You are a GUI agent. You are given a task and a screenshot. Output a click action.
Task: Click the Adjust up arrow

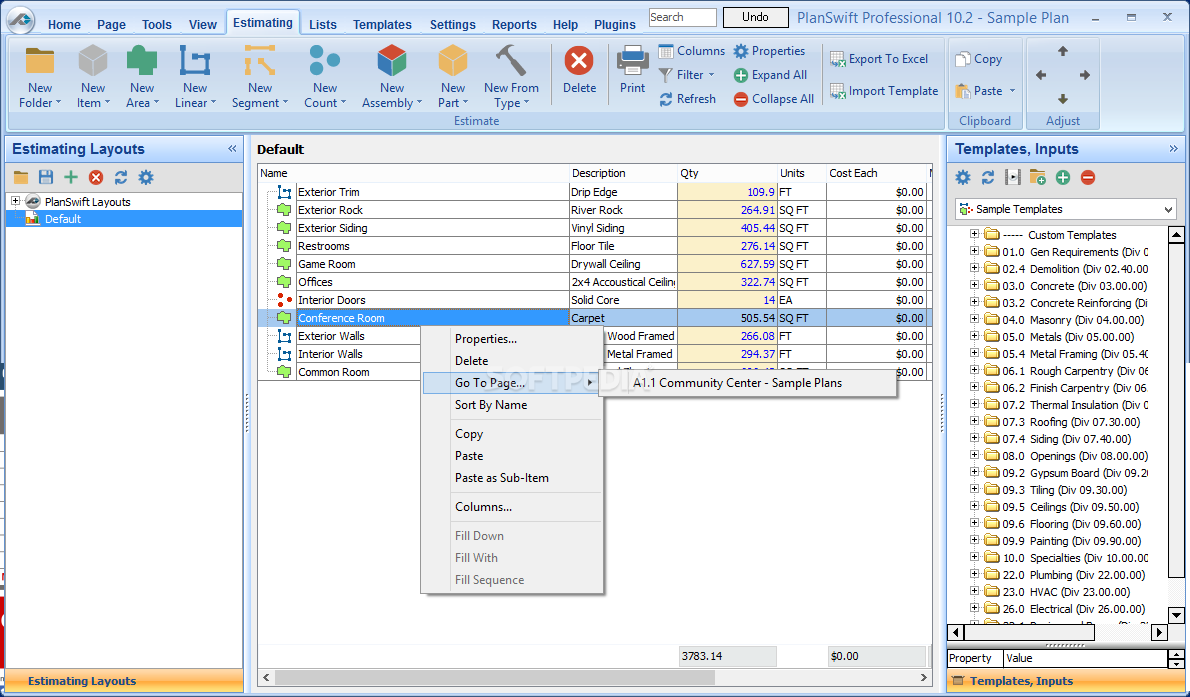pyautogui.click(x=1062, y=51)
